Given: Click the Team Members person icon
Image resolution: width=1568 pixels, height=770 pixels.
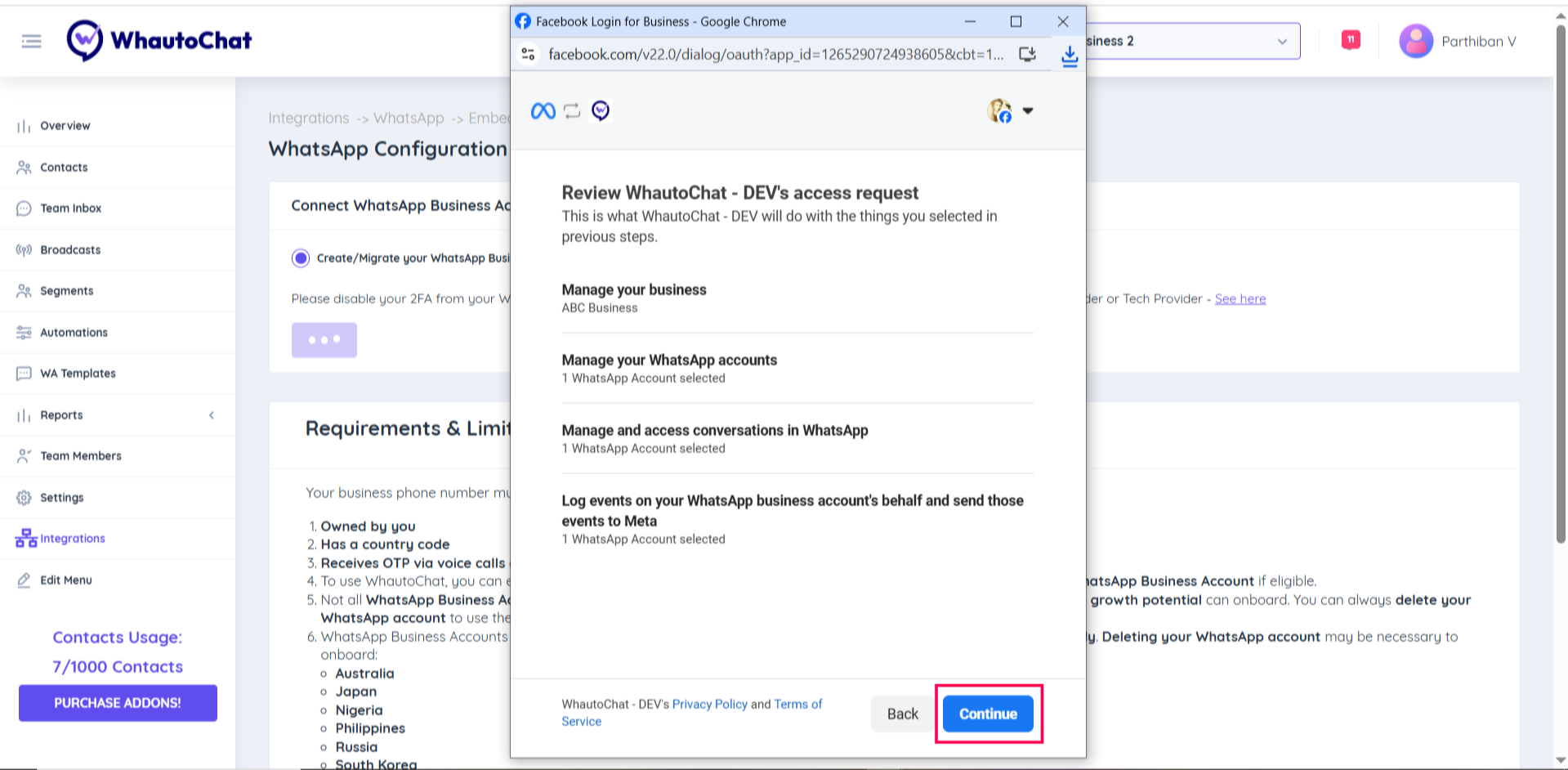Looking at the screenshot, I should [24, 456].
